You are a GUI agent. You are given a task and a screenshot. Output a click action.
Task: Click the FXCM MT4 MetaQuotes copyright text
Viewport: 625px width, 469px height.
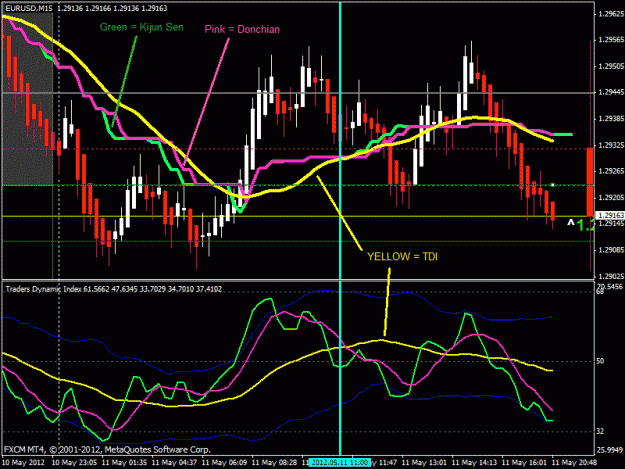pyautogui.click(x=107, y=450)
